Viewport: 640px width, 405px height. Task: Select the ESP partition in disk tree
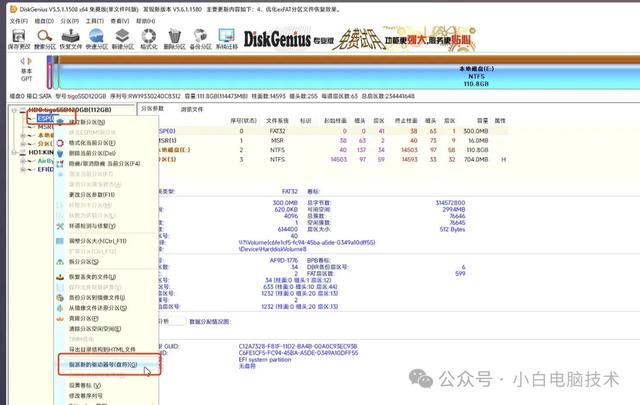click(x=45, y=118)
